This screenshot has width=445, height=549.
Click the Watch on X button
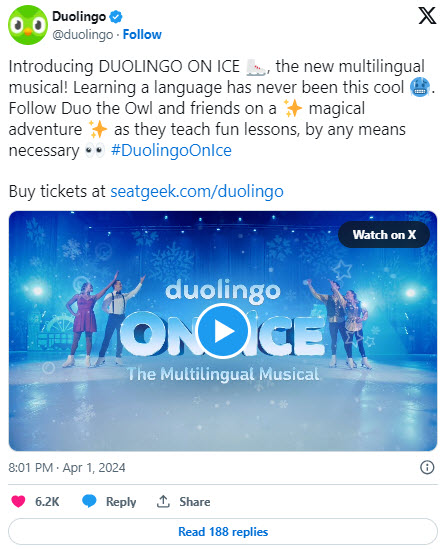(x=384, y=235)
